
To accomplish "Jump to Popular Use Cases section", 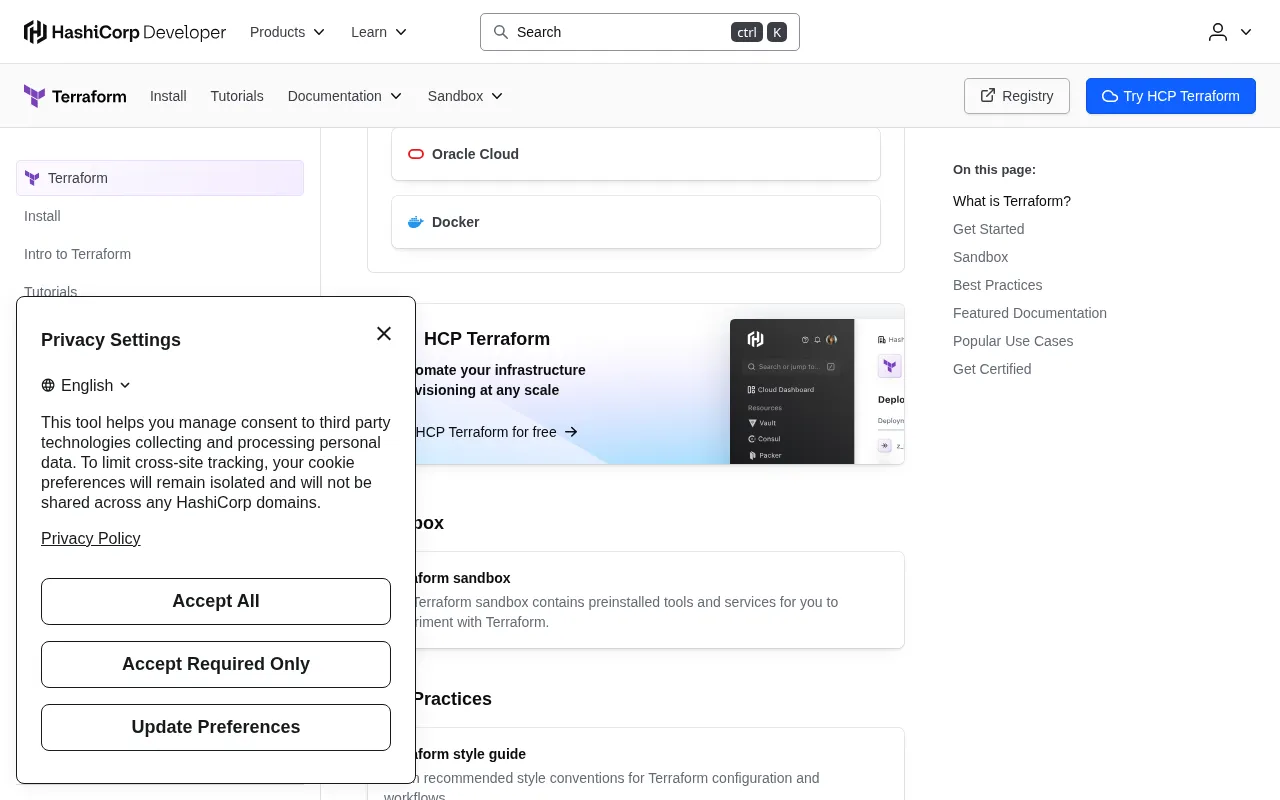I will click(x=1013, y=341).
